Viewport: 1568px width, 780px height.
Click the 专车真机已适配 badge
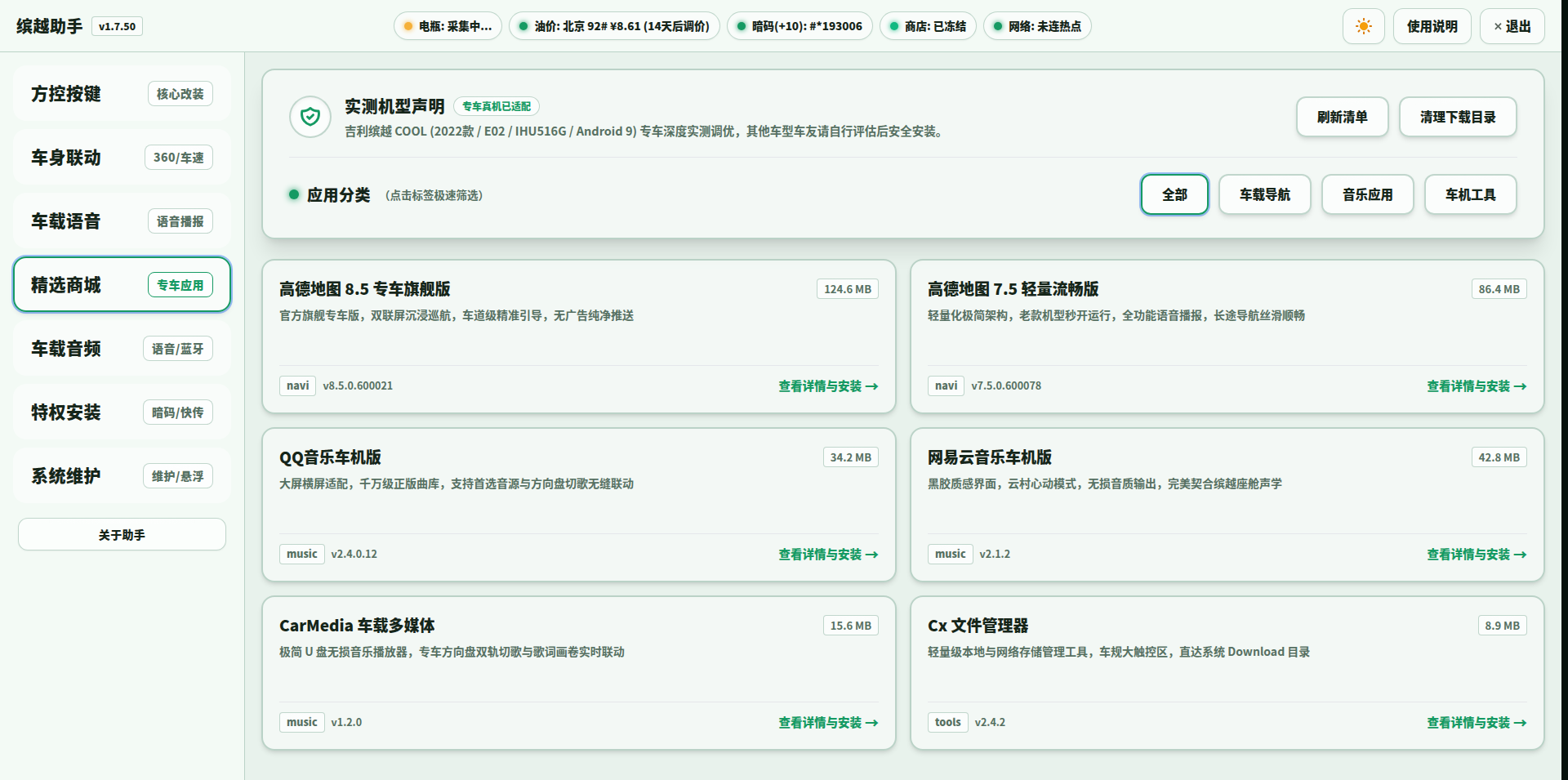pyautogui.click(x=497, y=106)
